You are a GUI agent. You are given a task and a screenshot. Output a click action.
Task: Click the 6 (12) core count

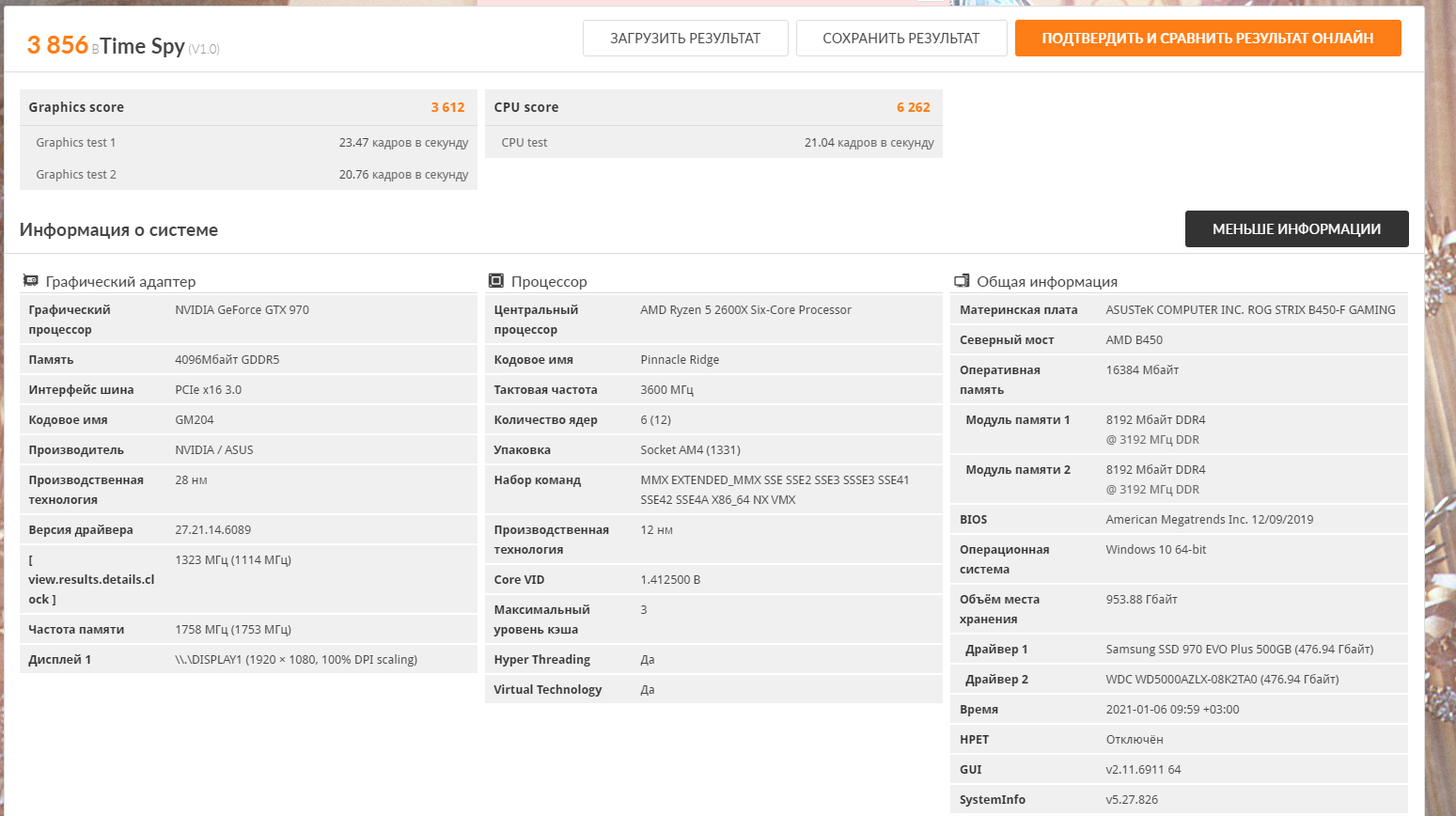click(656, 420)
